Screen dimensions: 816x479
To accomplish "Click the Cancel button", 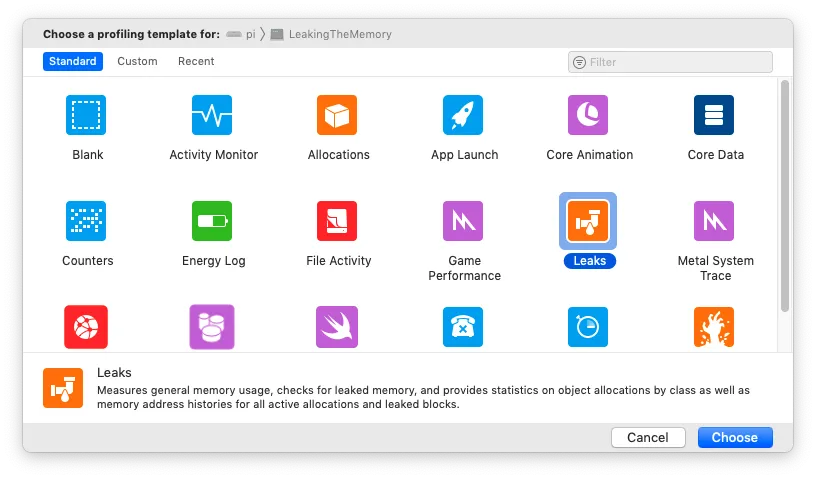I will click(648, 437).
